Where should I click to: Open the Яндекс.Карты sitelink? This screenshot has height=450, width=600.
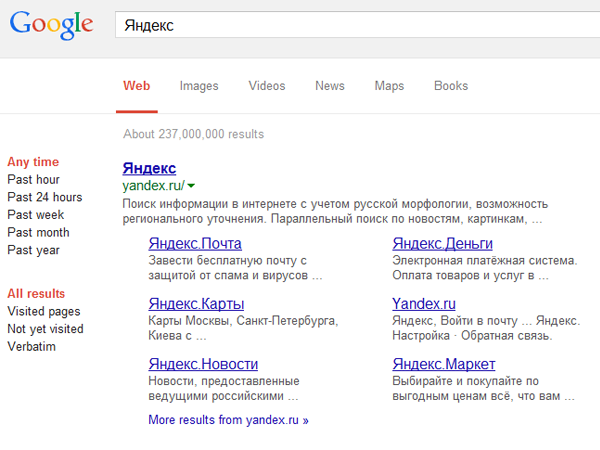(x=196, y=304)
